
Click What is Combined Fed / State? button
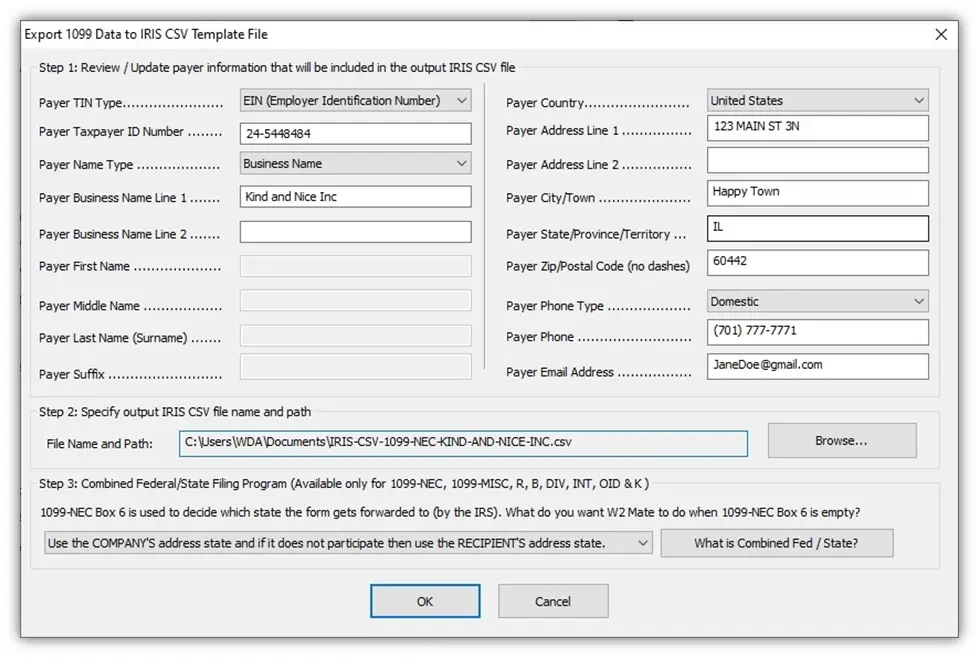[x=777, y=543]
